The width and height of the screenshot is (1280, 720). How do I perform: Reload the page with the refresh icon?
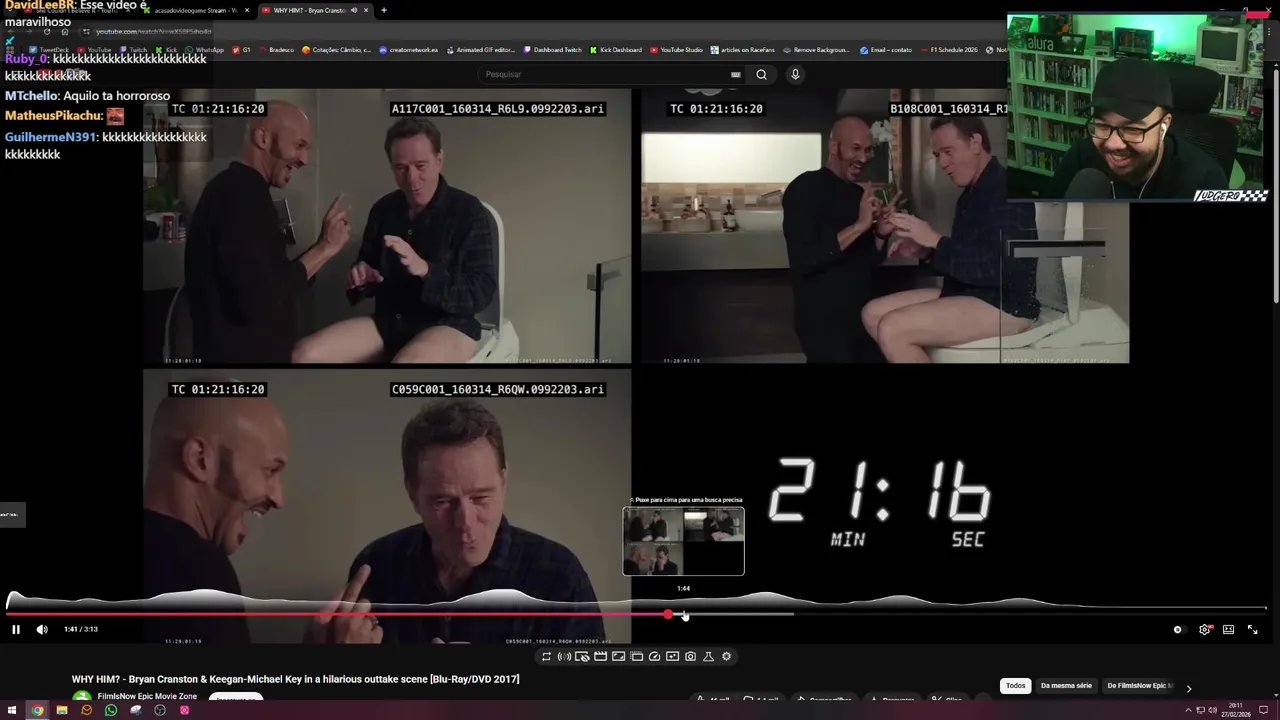point(47,31)
